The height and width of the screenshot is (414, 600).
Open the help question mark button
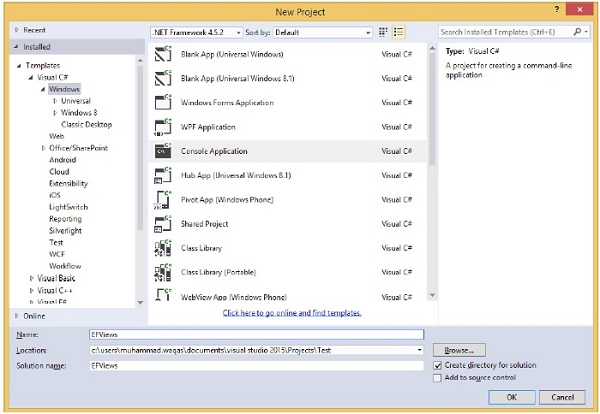pyautogui.click(x=557, y=10)
